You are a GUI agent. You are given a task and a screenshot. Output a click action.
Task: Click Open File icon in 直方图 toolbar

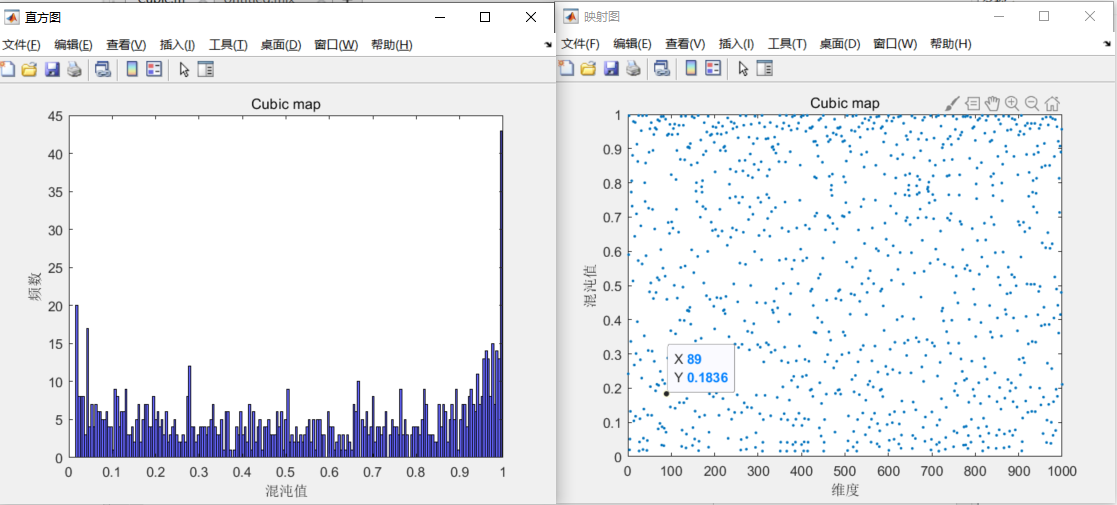29,69
